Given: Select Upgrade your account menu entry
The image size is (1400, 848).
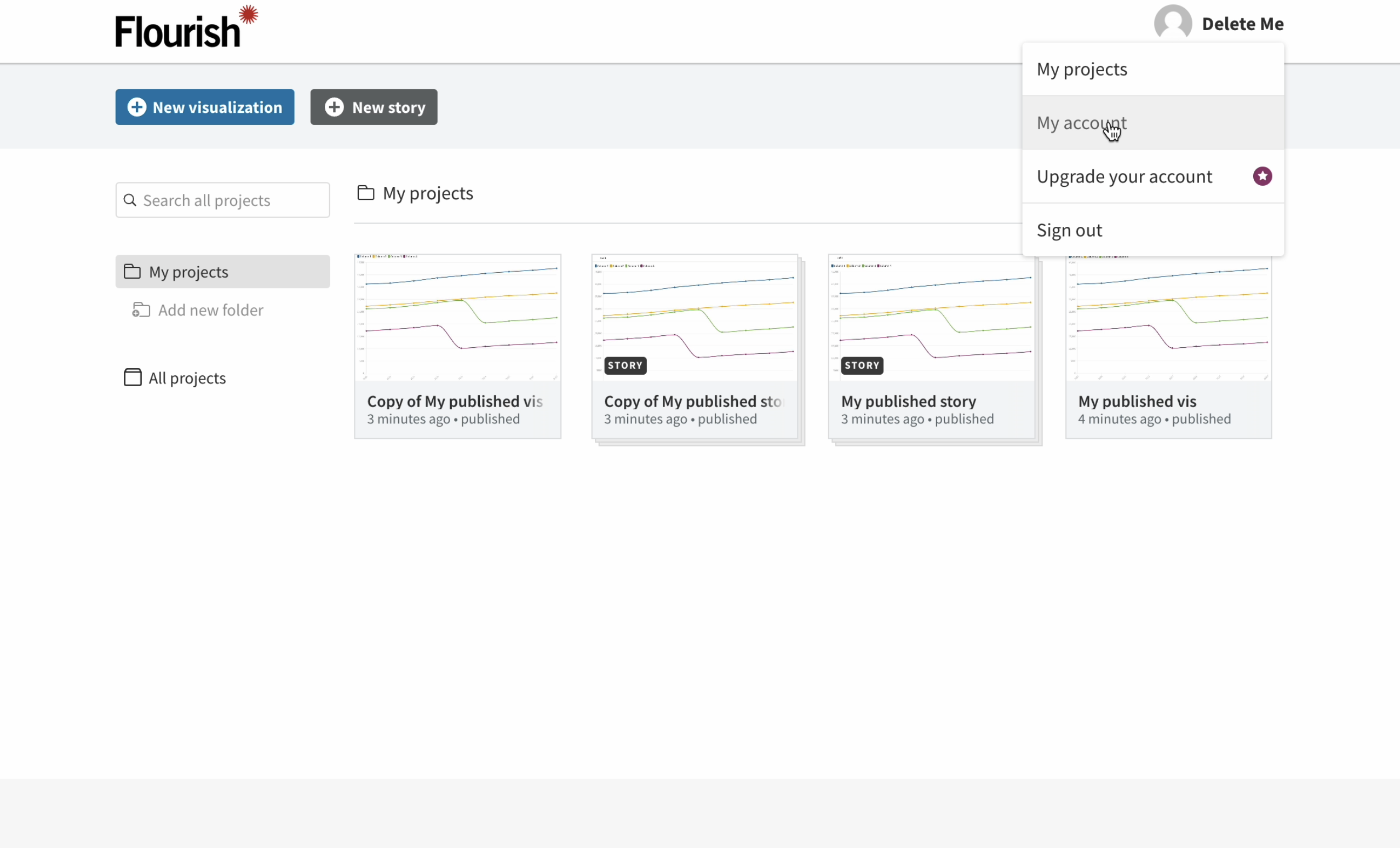Looking at the screenshot, I should [1123, 176].
